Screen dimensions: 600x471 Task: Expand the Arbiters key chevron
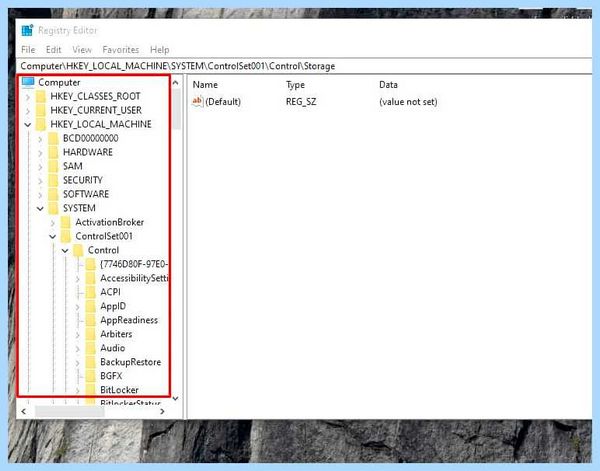click(78, 335)
